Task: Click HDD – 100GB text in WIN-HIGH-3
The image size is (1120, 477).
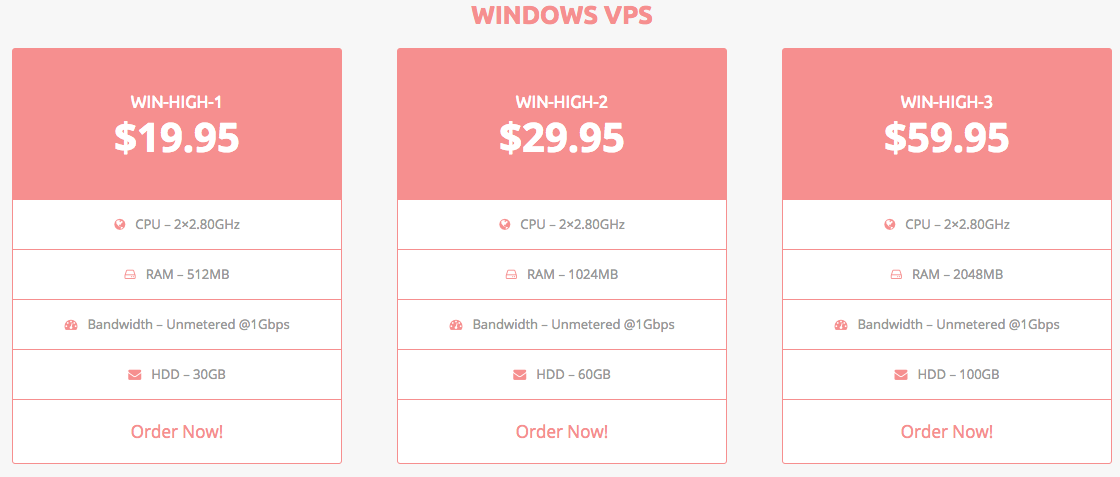Action: tap(959, 374)
